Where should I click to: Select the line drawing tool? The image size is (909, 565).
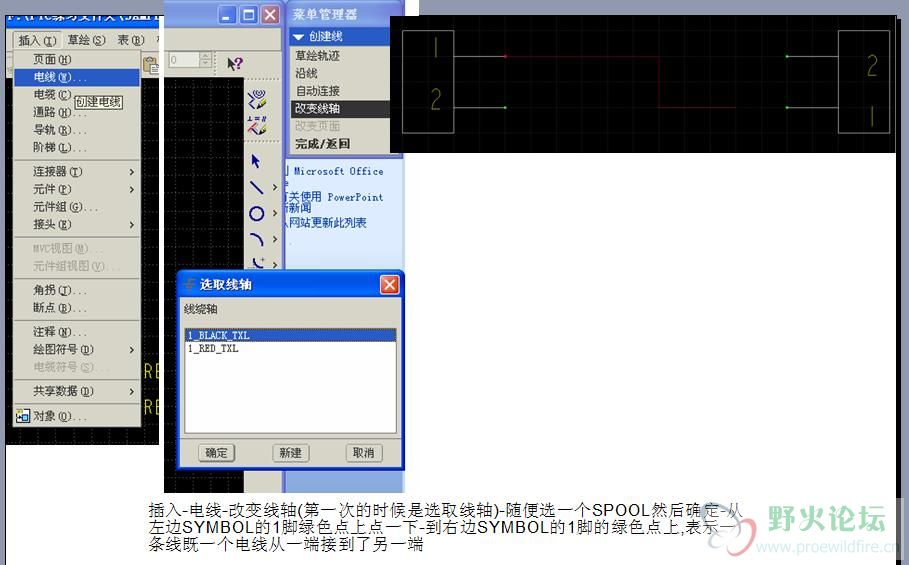[256, 187]
